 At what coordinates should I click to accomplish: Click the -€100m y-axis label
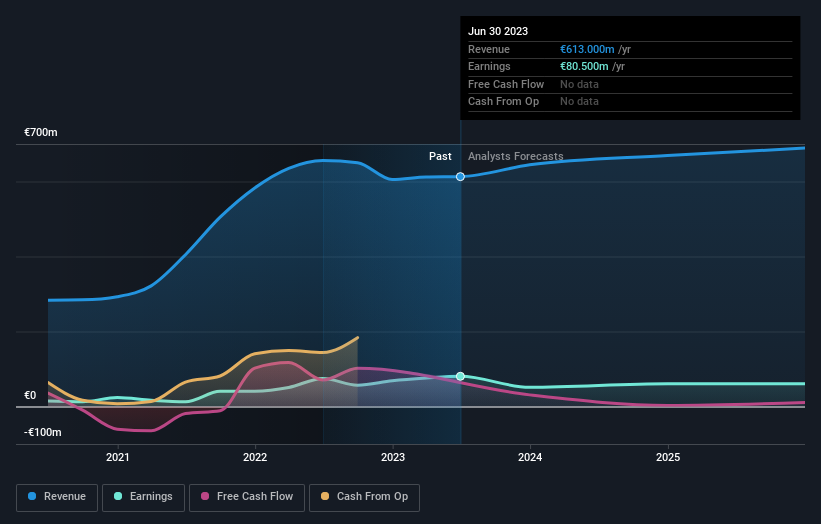(x=42, y=432)
